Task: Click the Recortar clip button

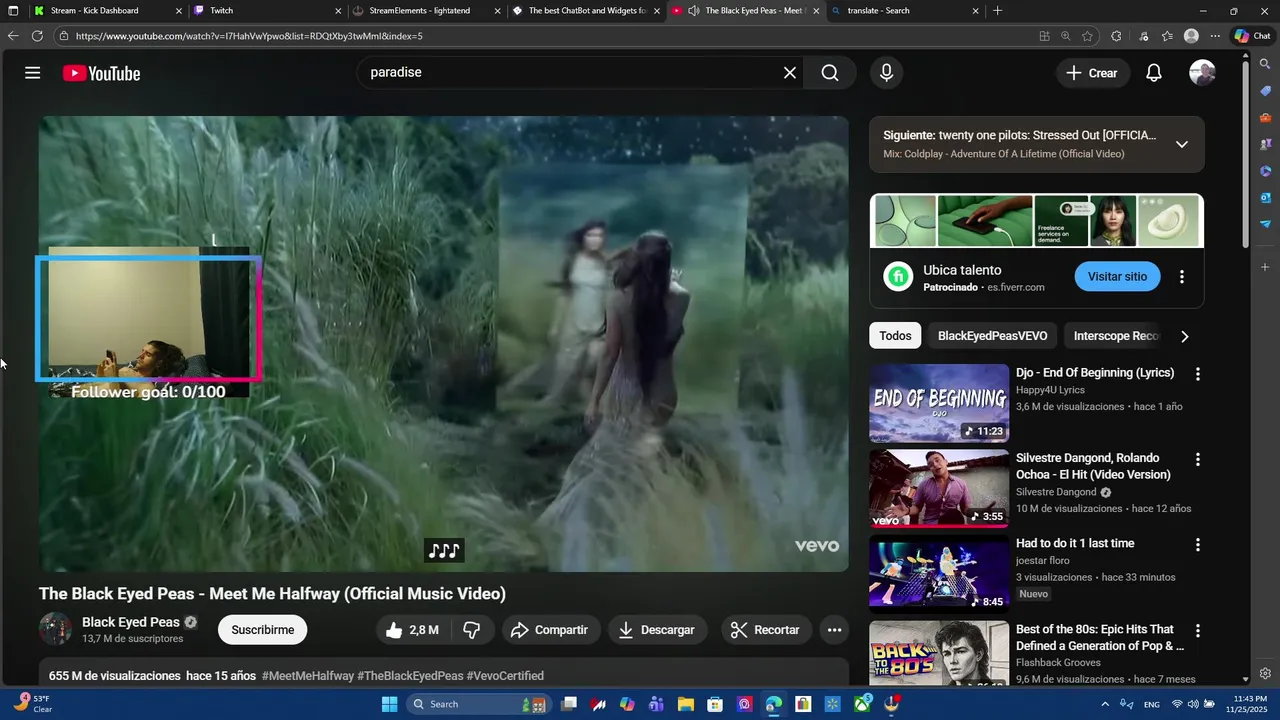Action: click(765, 630)
